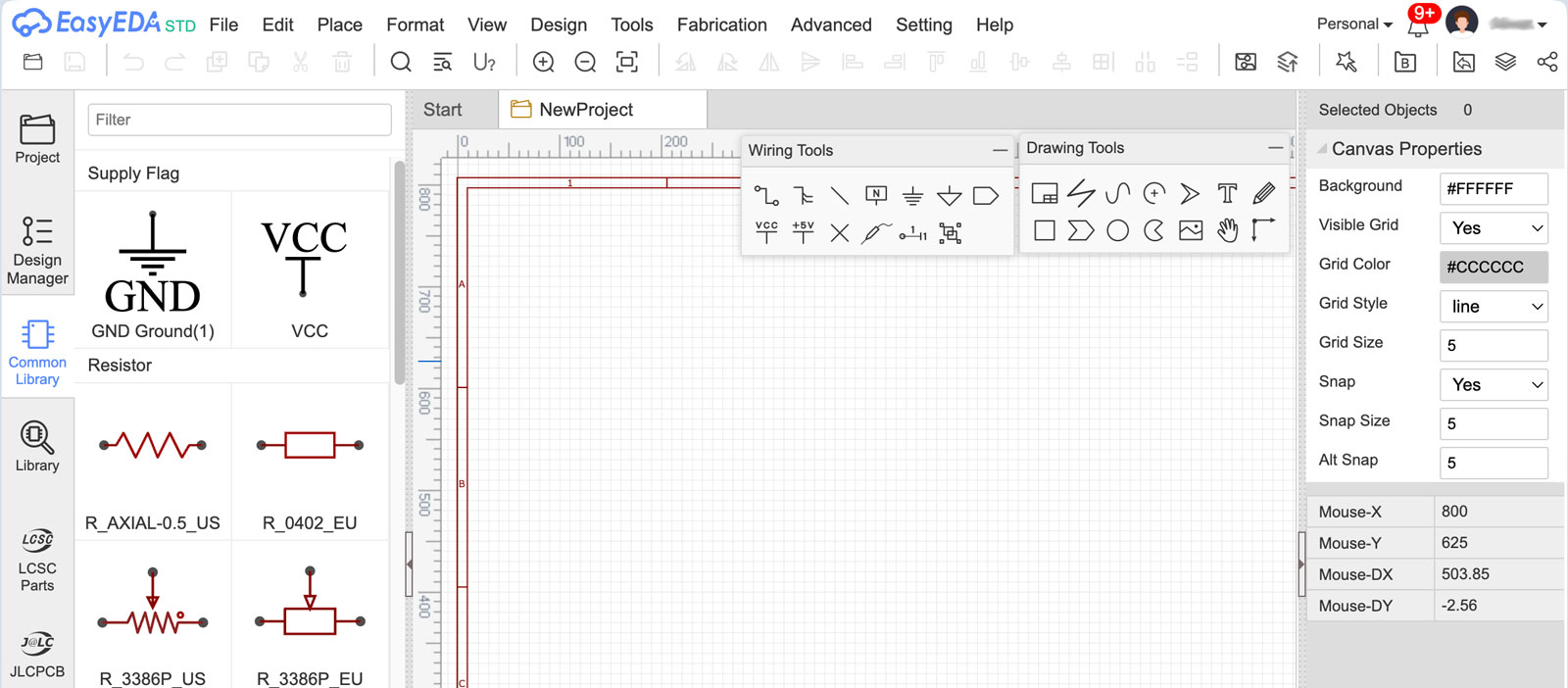1568x688 pixels.
Task: Click the Fit to window toolbar icon
Action: 627,63
